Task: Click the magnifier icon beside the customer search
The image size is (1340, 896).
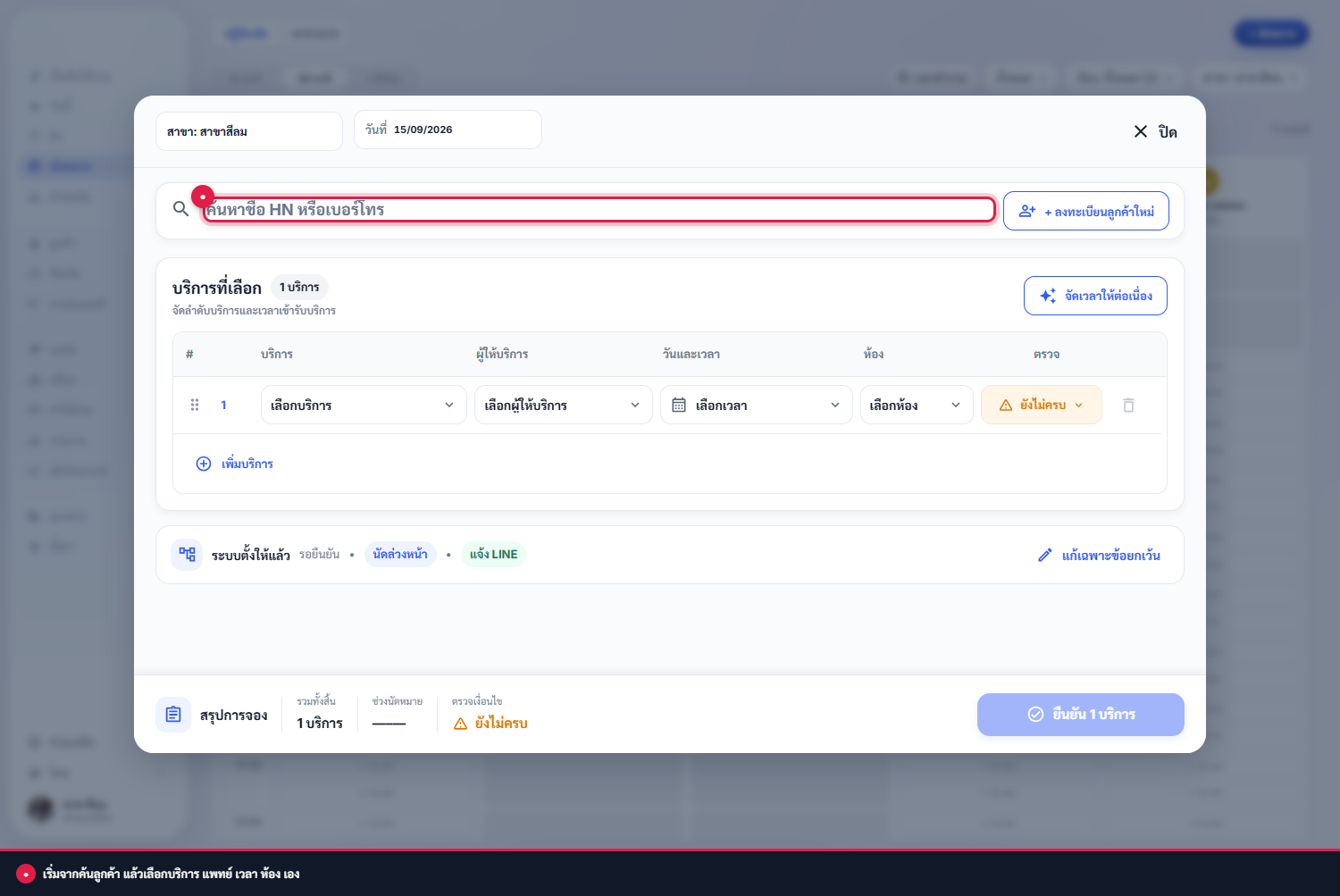Action: [x=180, y=209]
